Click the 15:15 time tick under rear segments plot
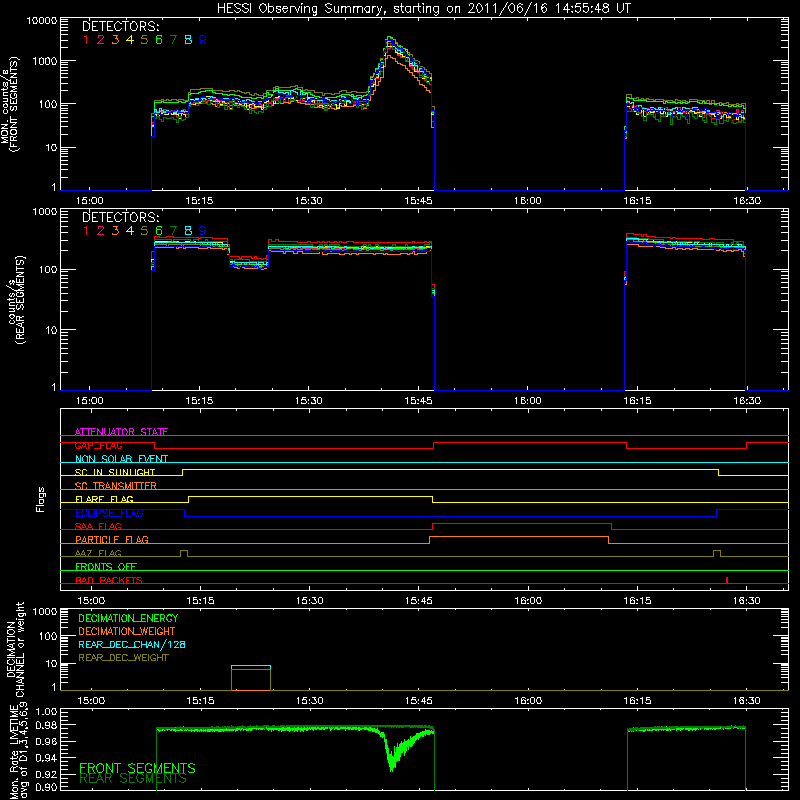This screenshot has height=800, width=800. tap(199, 401)
